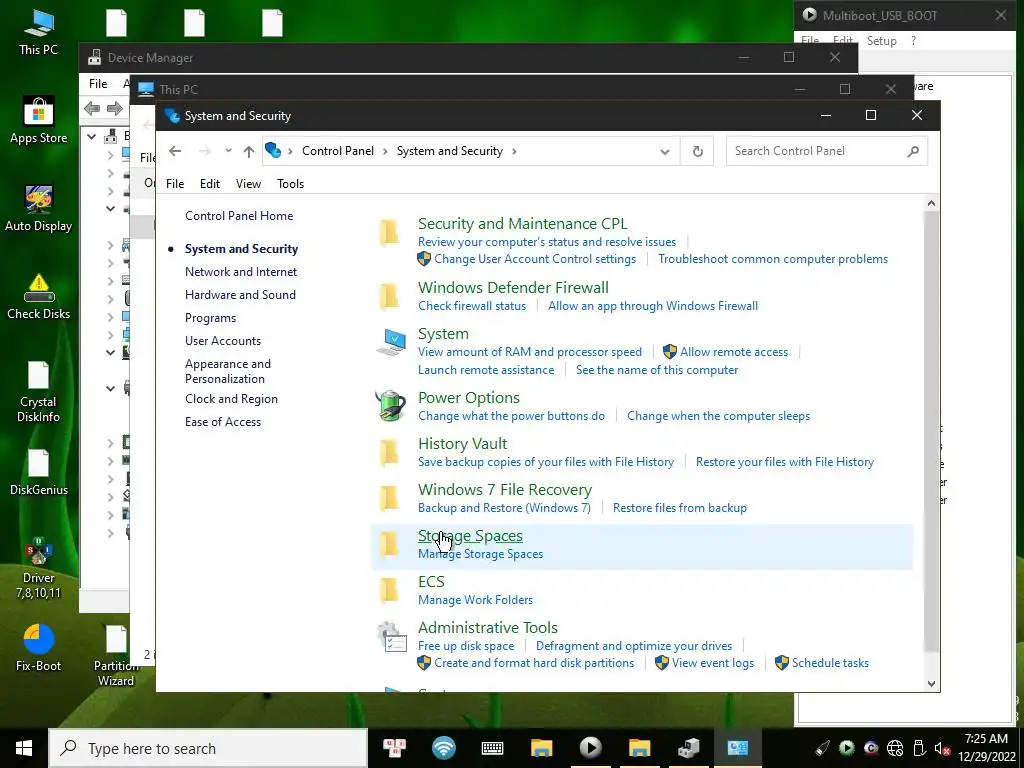This screenshot has height=768, width=1024.
Task: Click the taskbar clock showing 7:25 AM
Action: coord(987,748)
